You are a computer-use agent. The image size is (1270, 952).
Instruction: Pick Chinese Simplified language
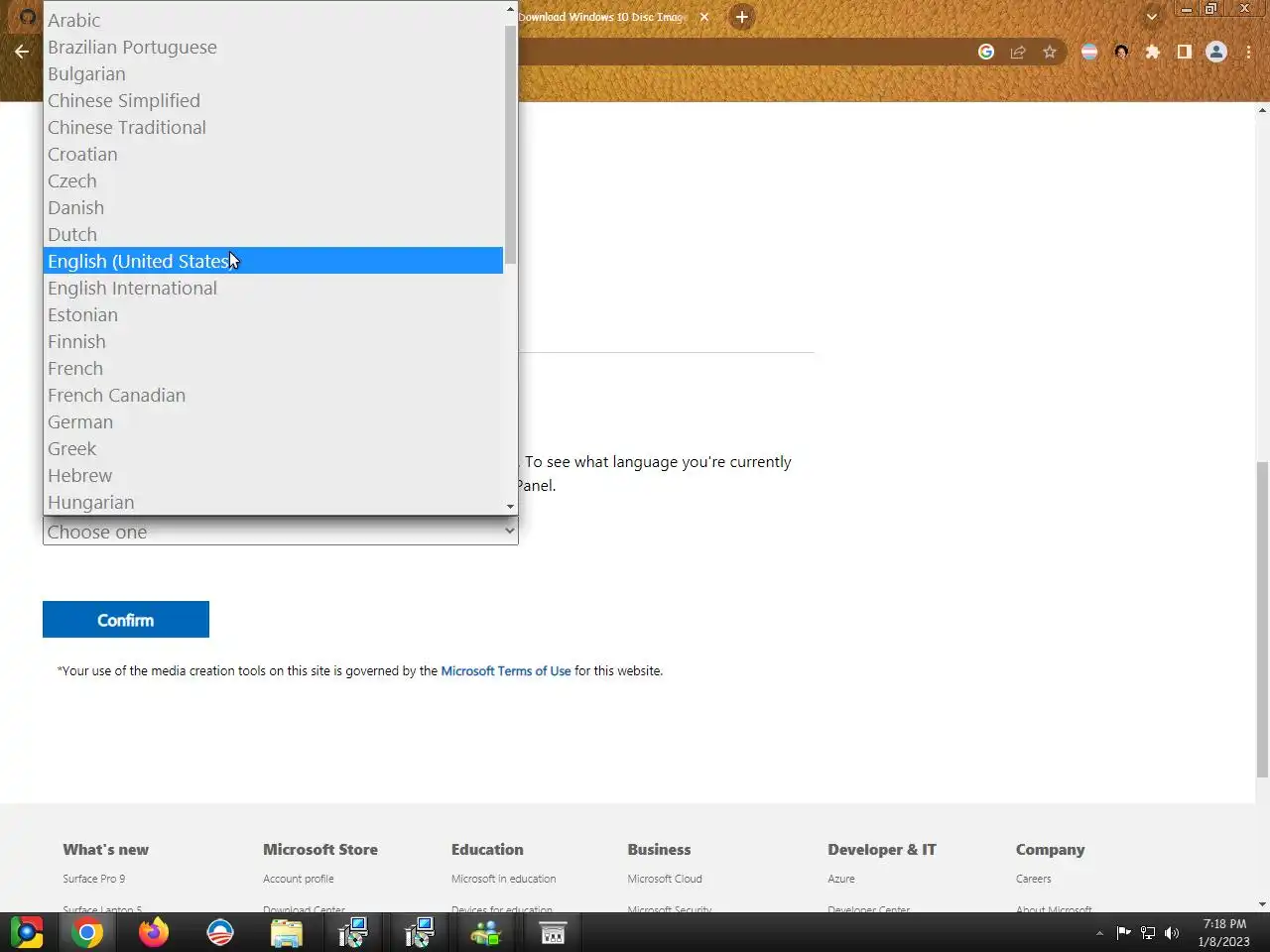(x=274, y=100)
